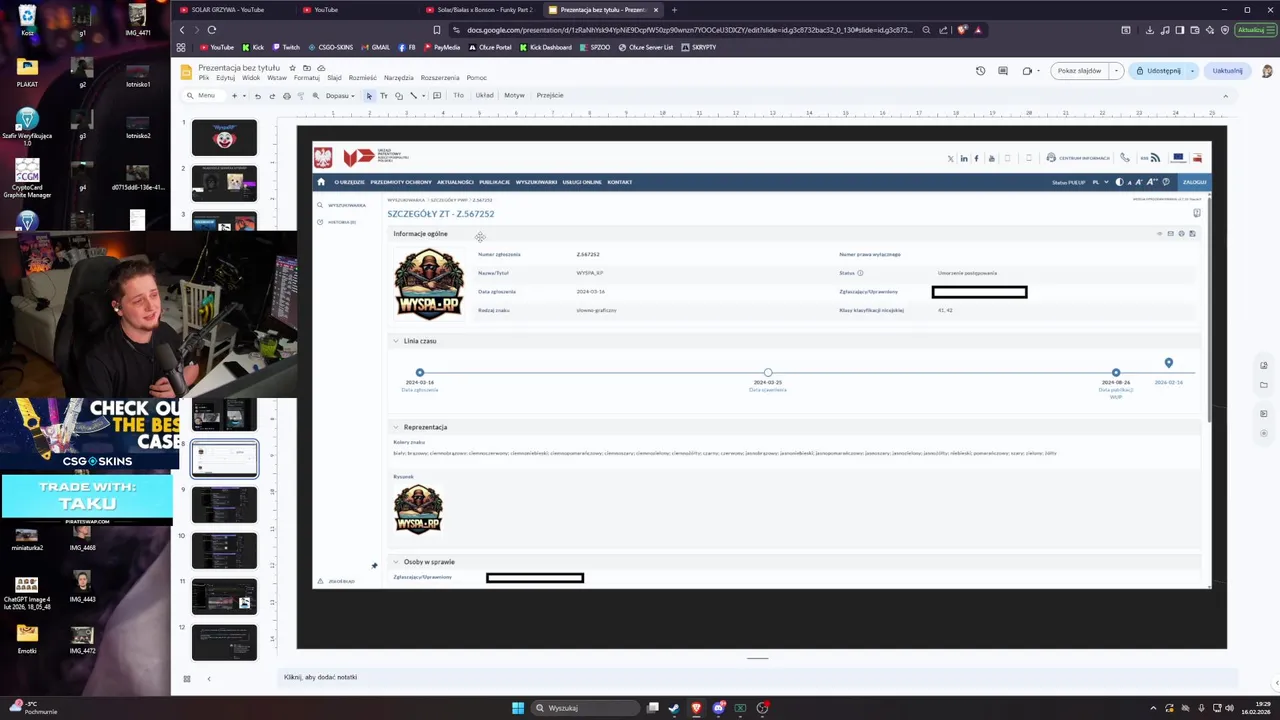The image size is (1280, 720).
Task: Star the presentation title
Action: [x=294, y=68]
